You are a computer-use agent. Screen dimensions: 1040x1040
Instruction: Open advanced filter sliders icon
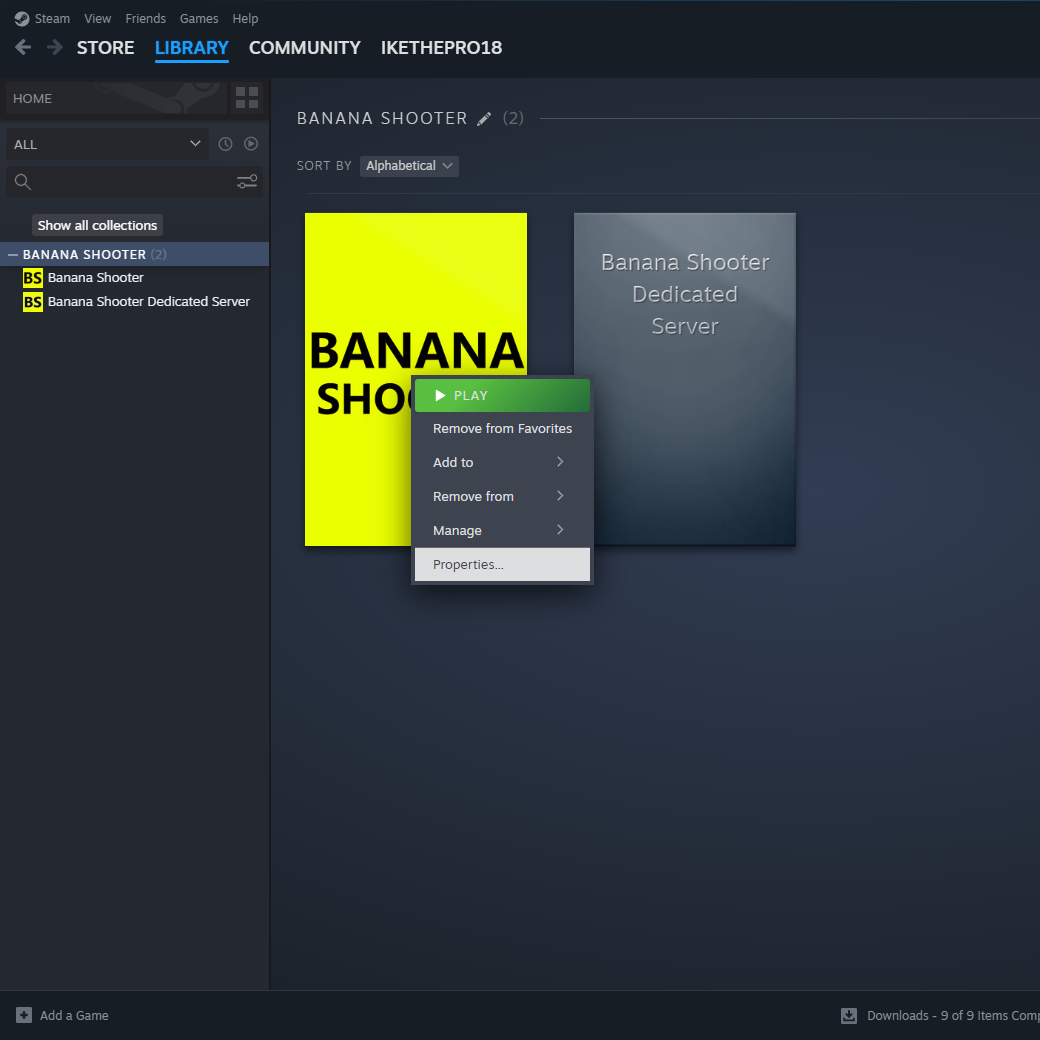pos(247,182)
